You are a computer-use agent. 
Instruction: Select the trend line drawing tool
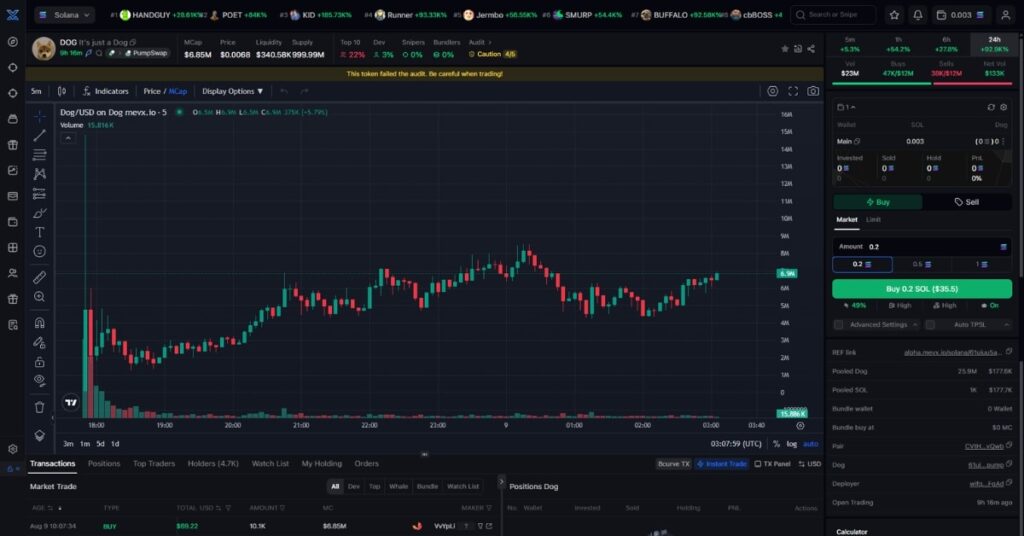pos(39,135)
